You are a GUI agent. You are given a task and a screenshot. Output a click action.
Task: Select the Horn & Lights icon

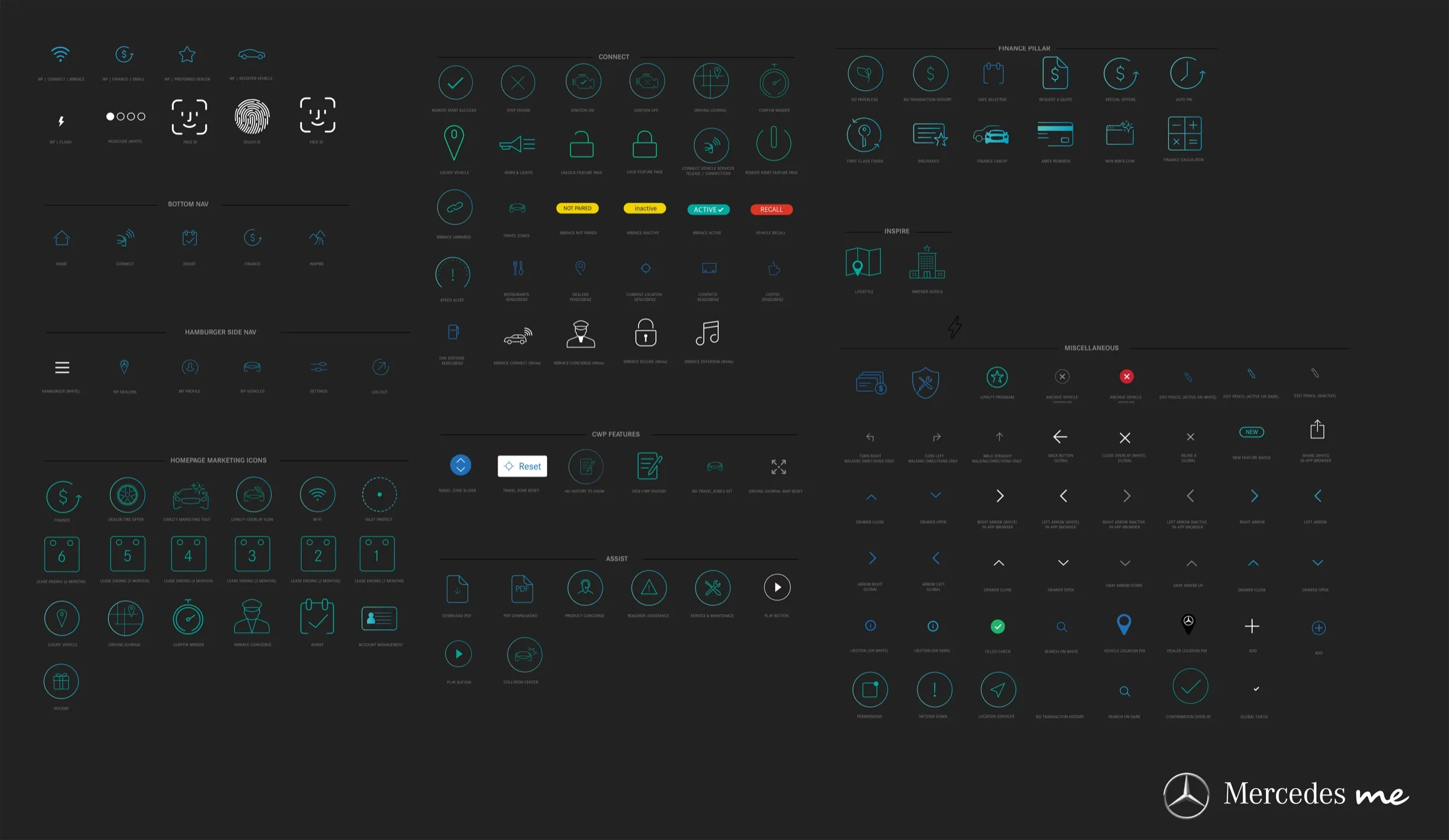(x=517, y=144)
